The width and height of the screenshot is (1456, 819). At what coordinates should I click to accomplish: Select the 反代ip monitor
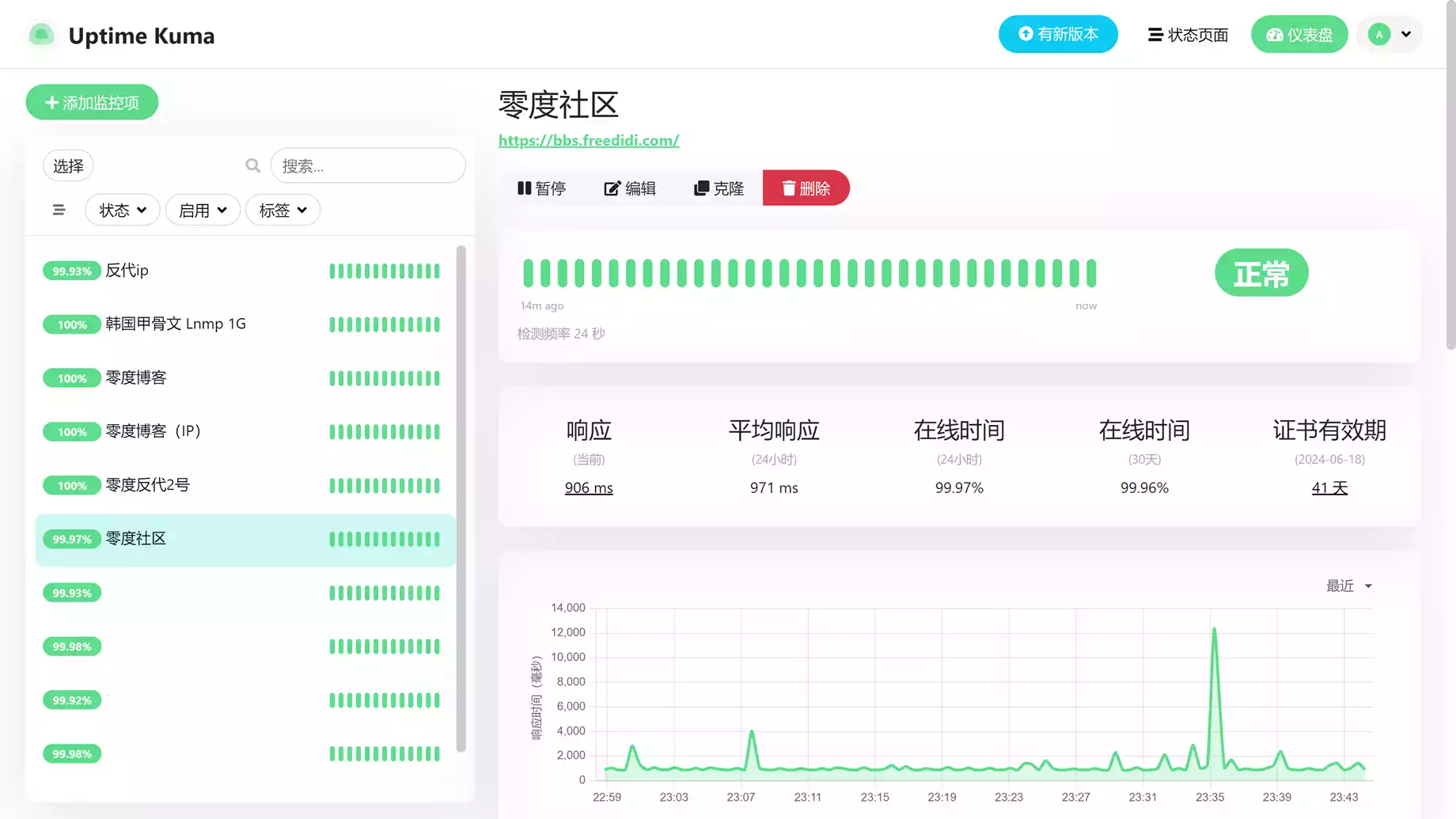pos(245,271)
